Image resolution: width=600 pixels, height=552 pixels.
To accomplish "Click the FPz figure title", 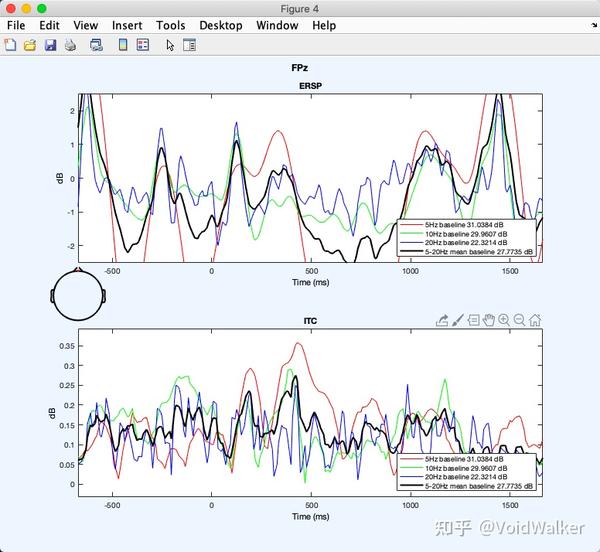I will pyautogui.click(x=300, y=68).
